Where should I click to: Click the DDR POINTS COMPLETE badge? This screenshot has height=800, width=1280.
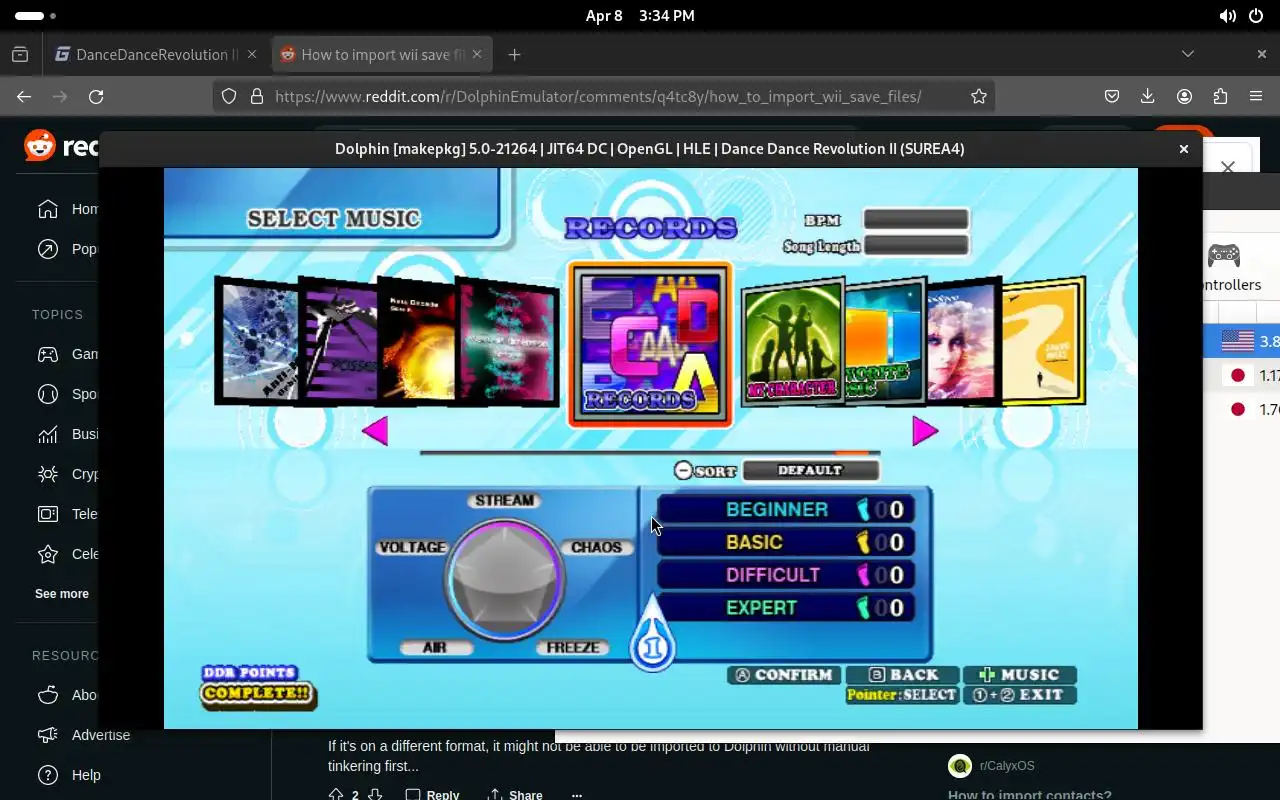(258, 686)
